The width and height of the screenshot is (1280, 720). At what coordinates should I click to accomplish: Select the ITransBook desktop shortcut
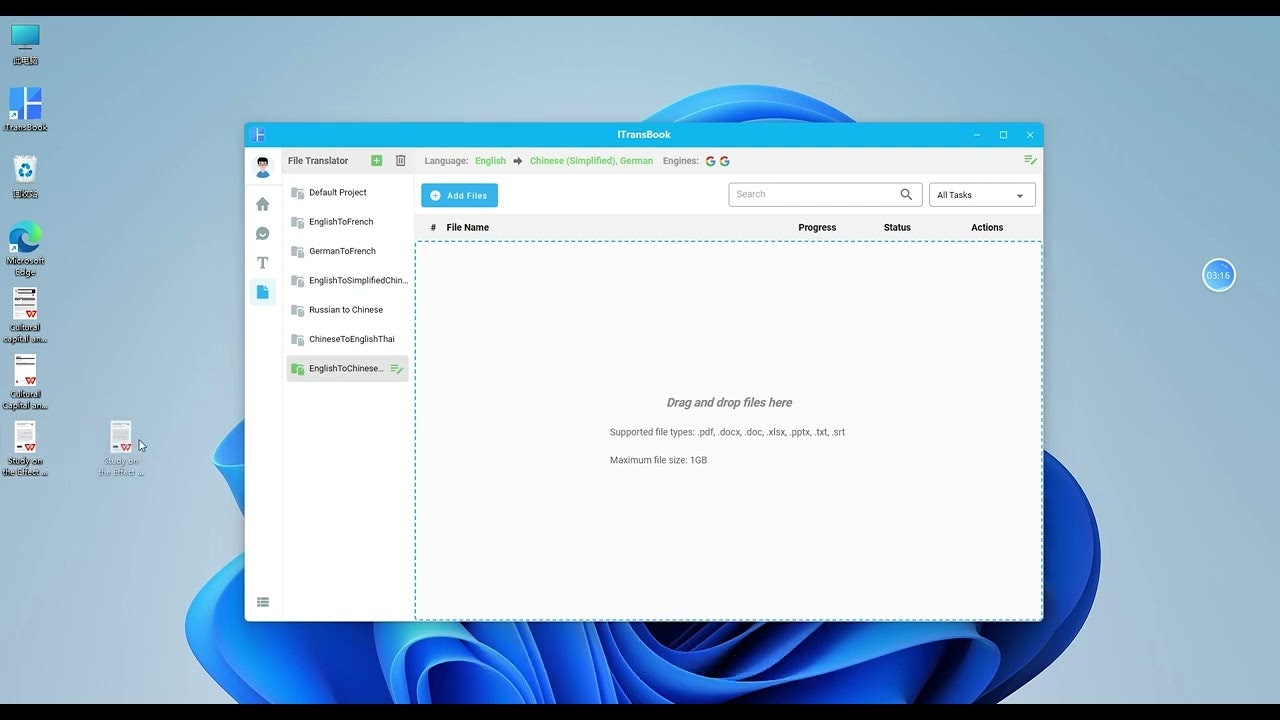click(x=25, y=110)
